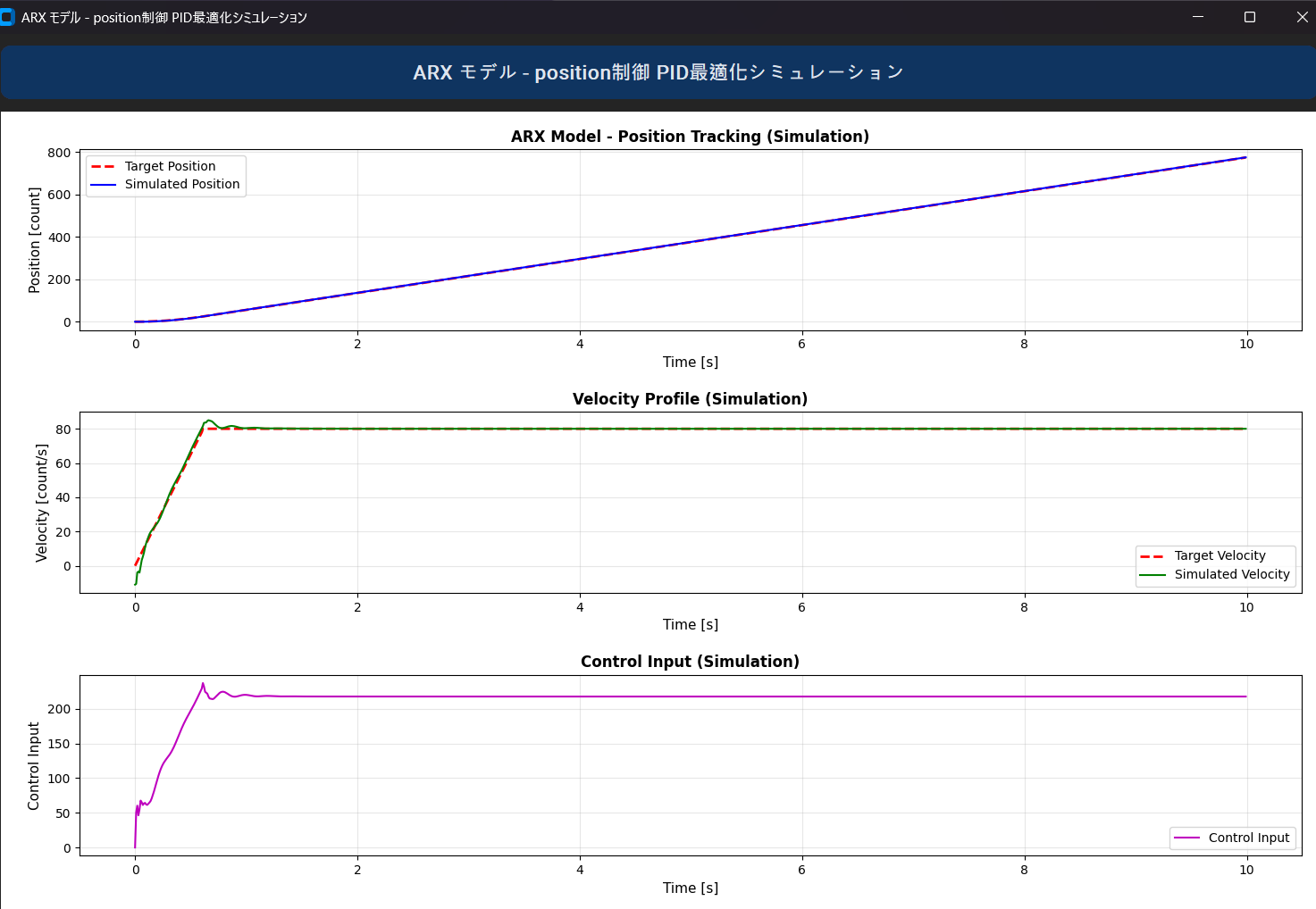
Task: Click the Time [s] label under the control input plot
Action: point(690,888)
